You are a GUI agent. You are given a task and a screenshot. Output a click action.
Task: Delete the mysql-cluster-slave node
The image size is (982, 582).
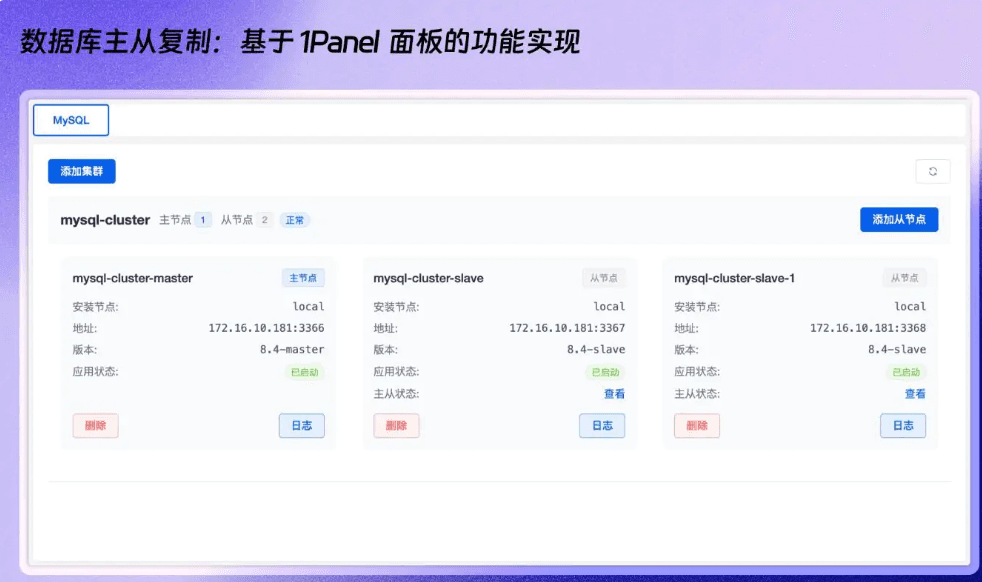click(x=396, y=426)
